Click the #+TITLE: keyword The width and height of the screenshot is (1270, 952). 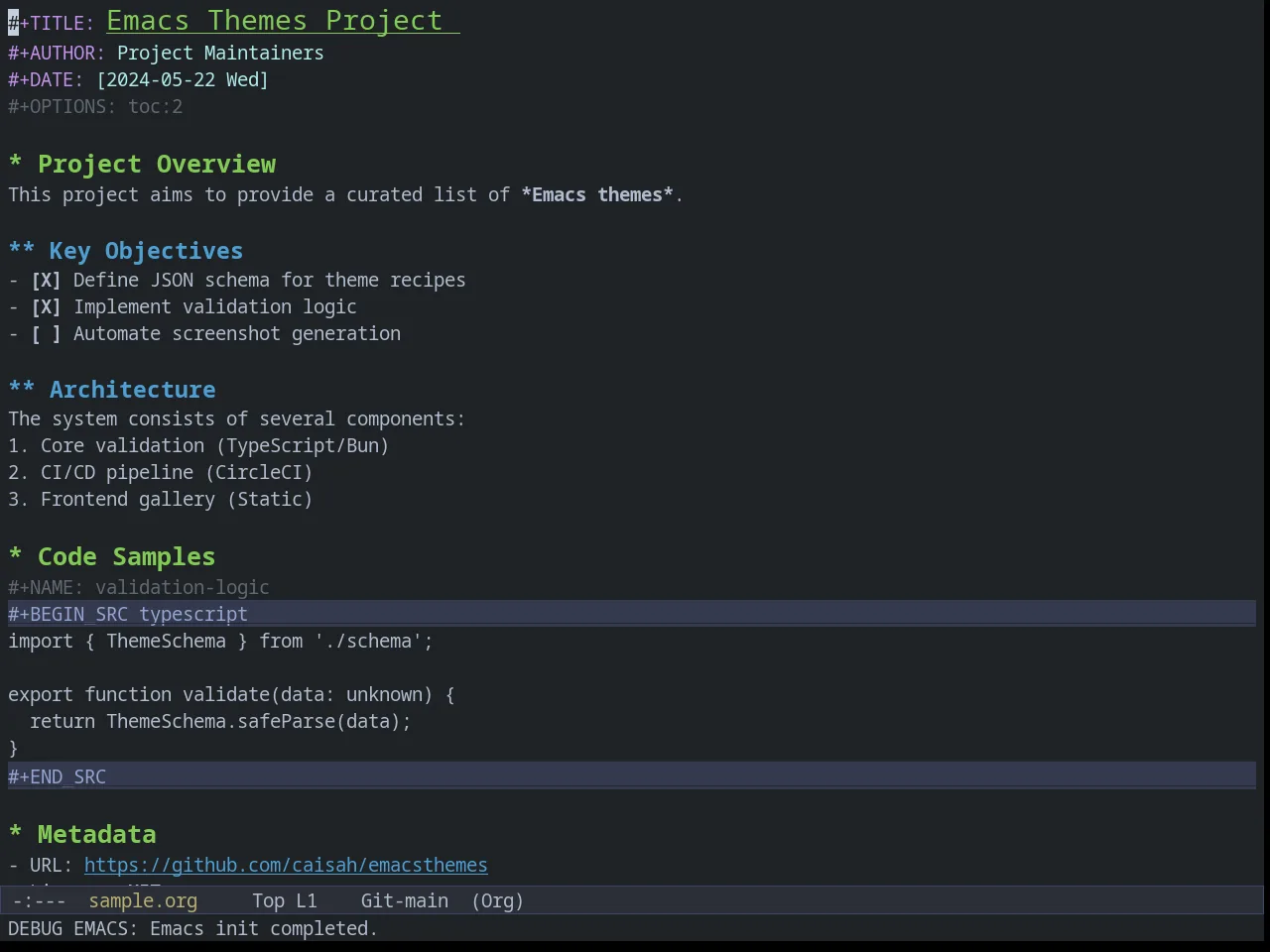(x=52, y=23)
